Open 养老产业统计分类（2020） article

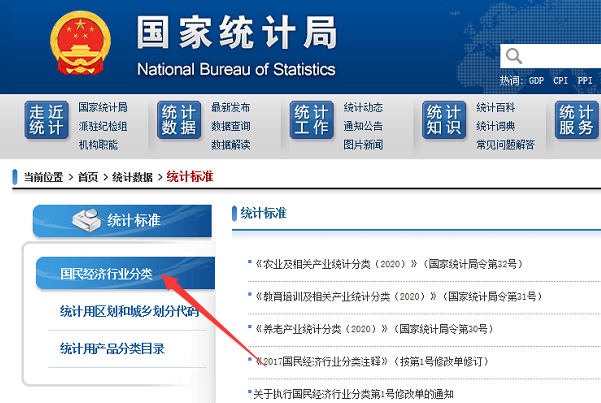(x=374, y=329)
